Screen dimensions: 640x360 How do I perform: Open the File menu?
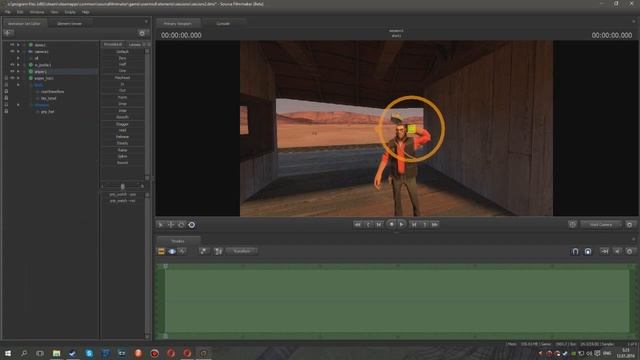[8, 12]
